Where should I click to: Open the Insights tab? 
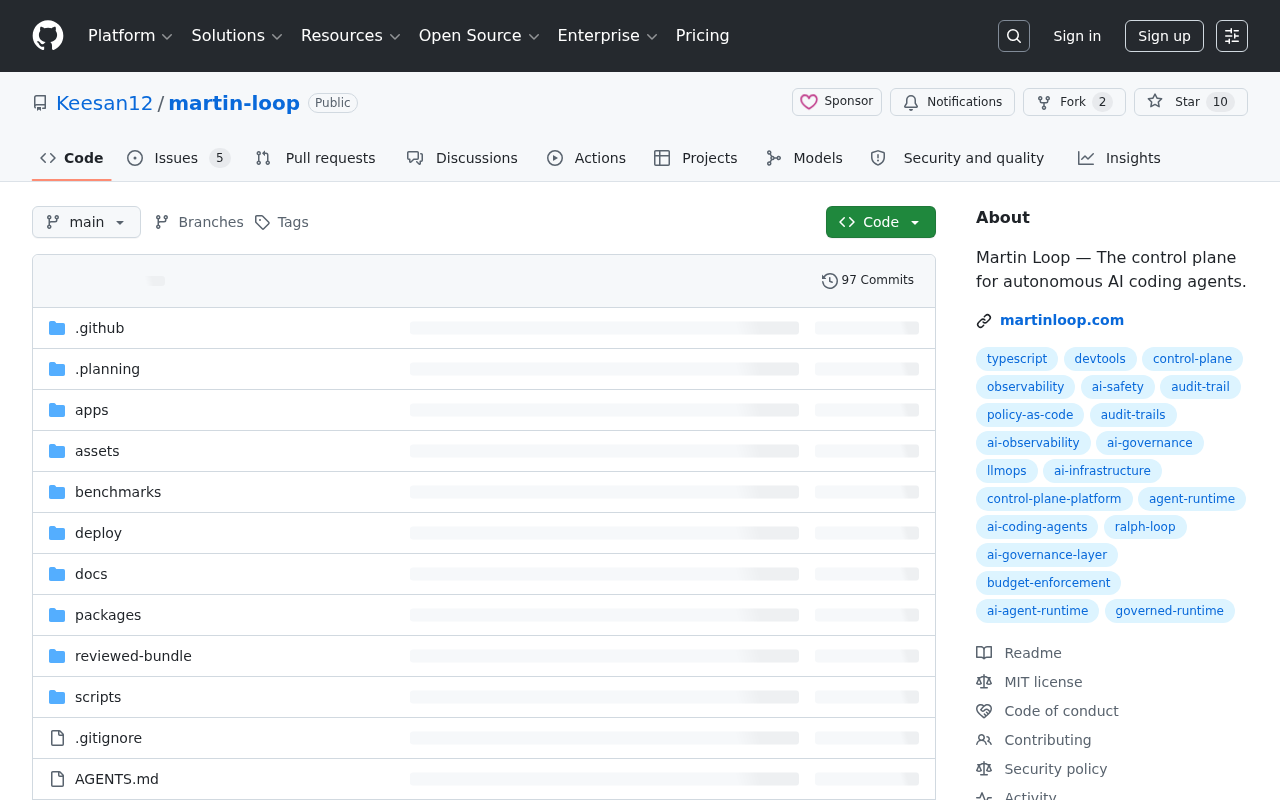1119,158
